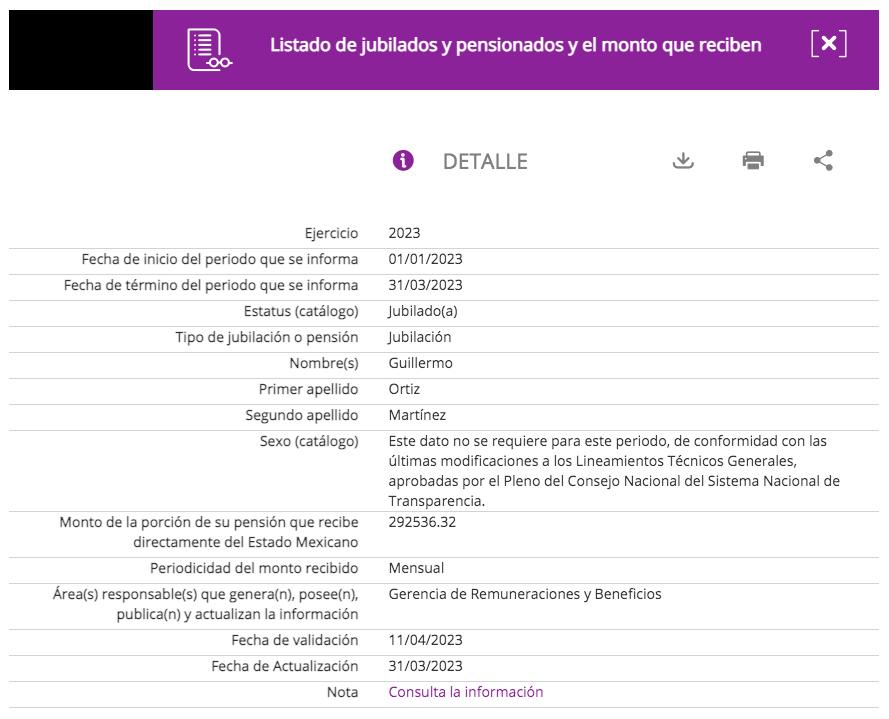The width and height of the screenshot is (889, 719).
Task: Click the name value Guillermo
Action: tap(420, 363)
